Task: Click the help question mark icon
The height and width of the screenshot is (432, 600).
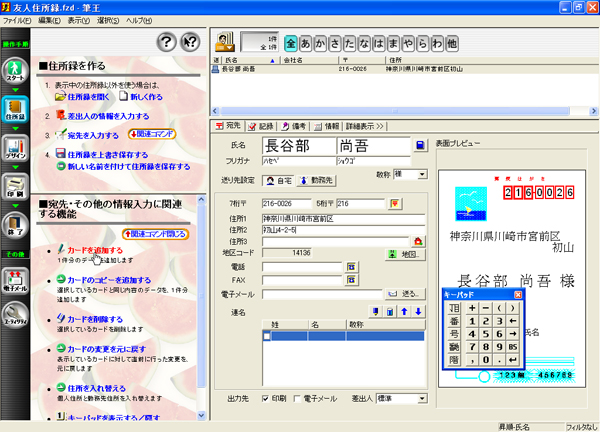Action: pos(167,41)
